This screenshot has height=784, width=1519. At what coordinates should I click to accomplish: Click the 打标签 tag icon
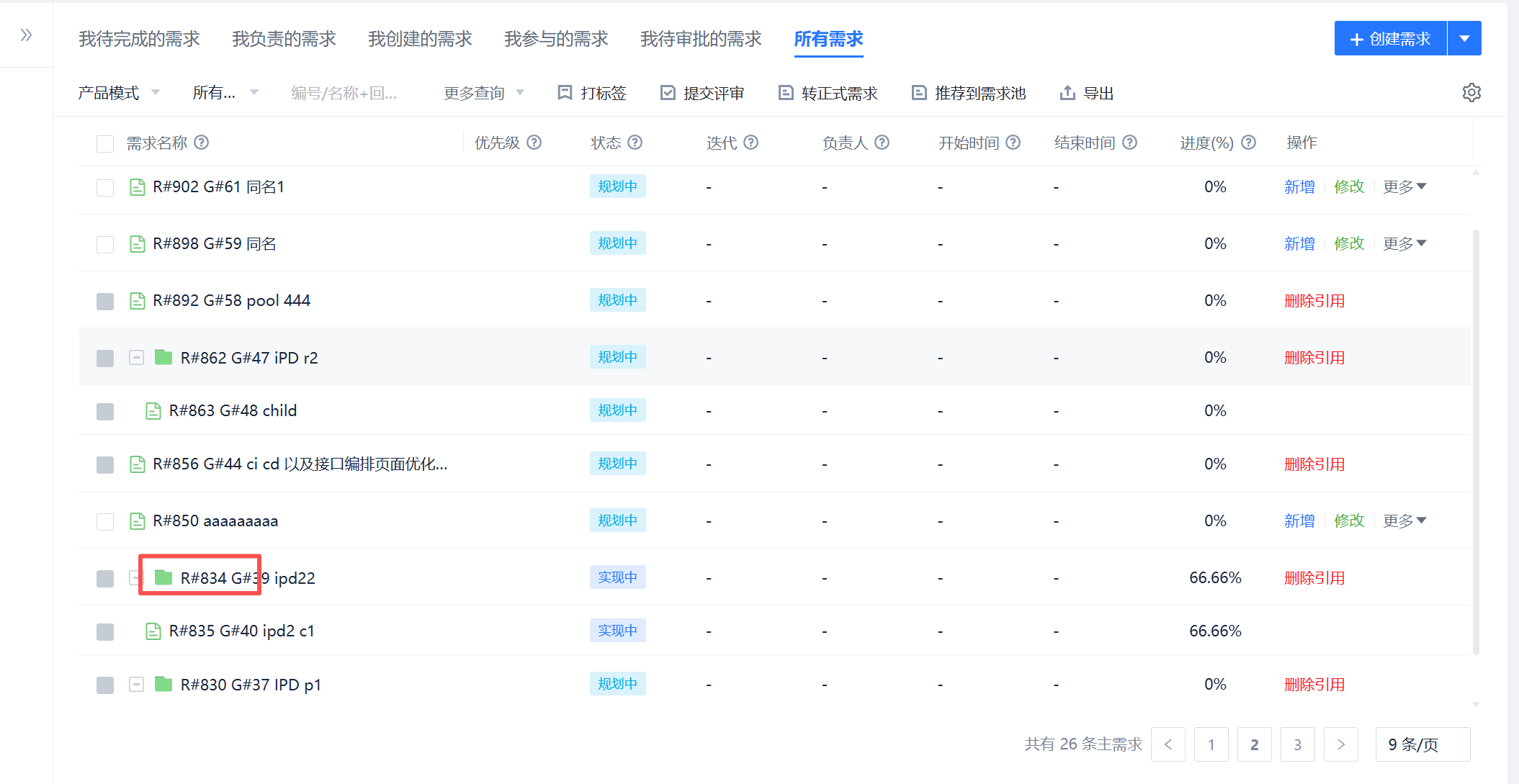[x=565, y=92]
